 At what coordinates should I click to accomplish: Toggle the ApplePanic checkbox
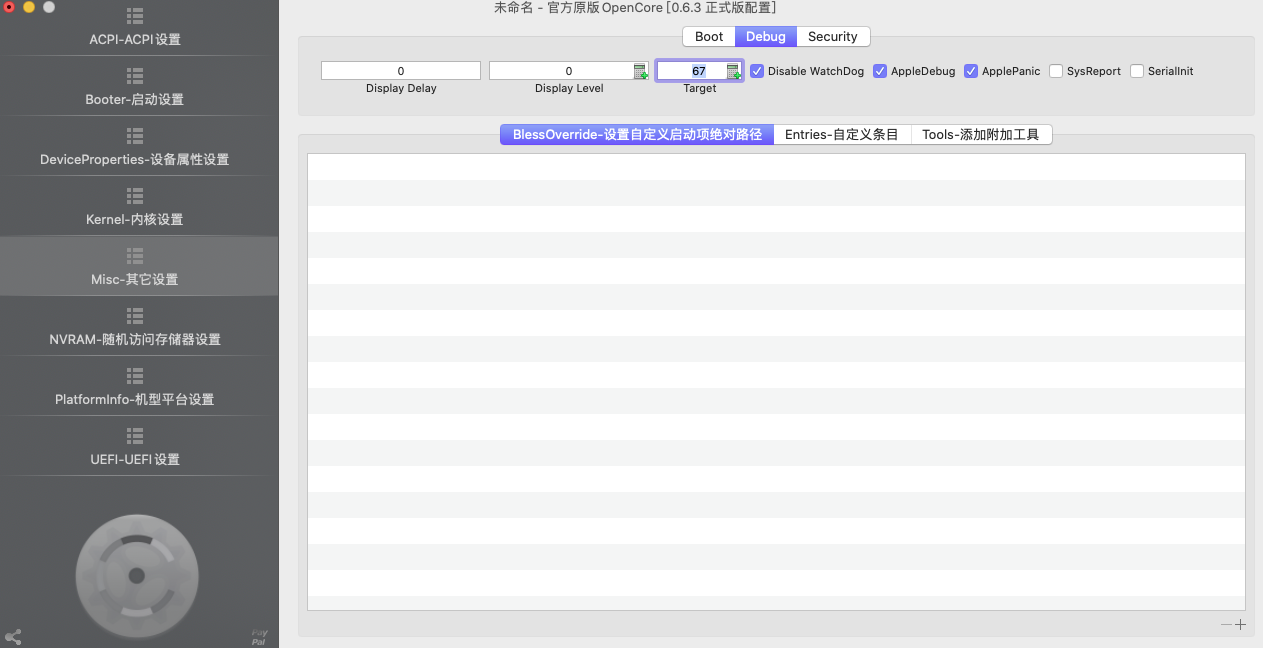tap(971, 71)
